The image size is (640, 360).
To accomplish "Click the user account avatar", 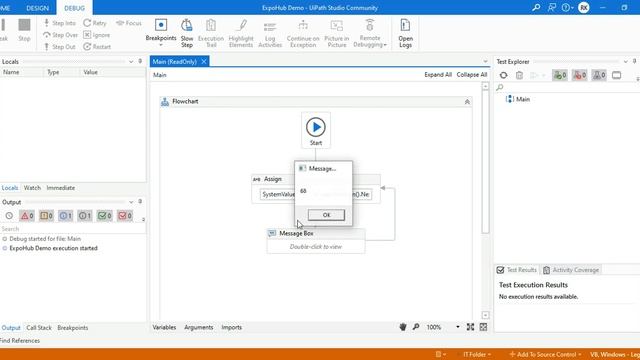I will coord(584,7).
